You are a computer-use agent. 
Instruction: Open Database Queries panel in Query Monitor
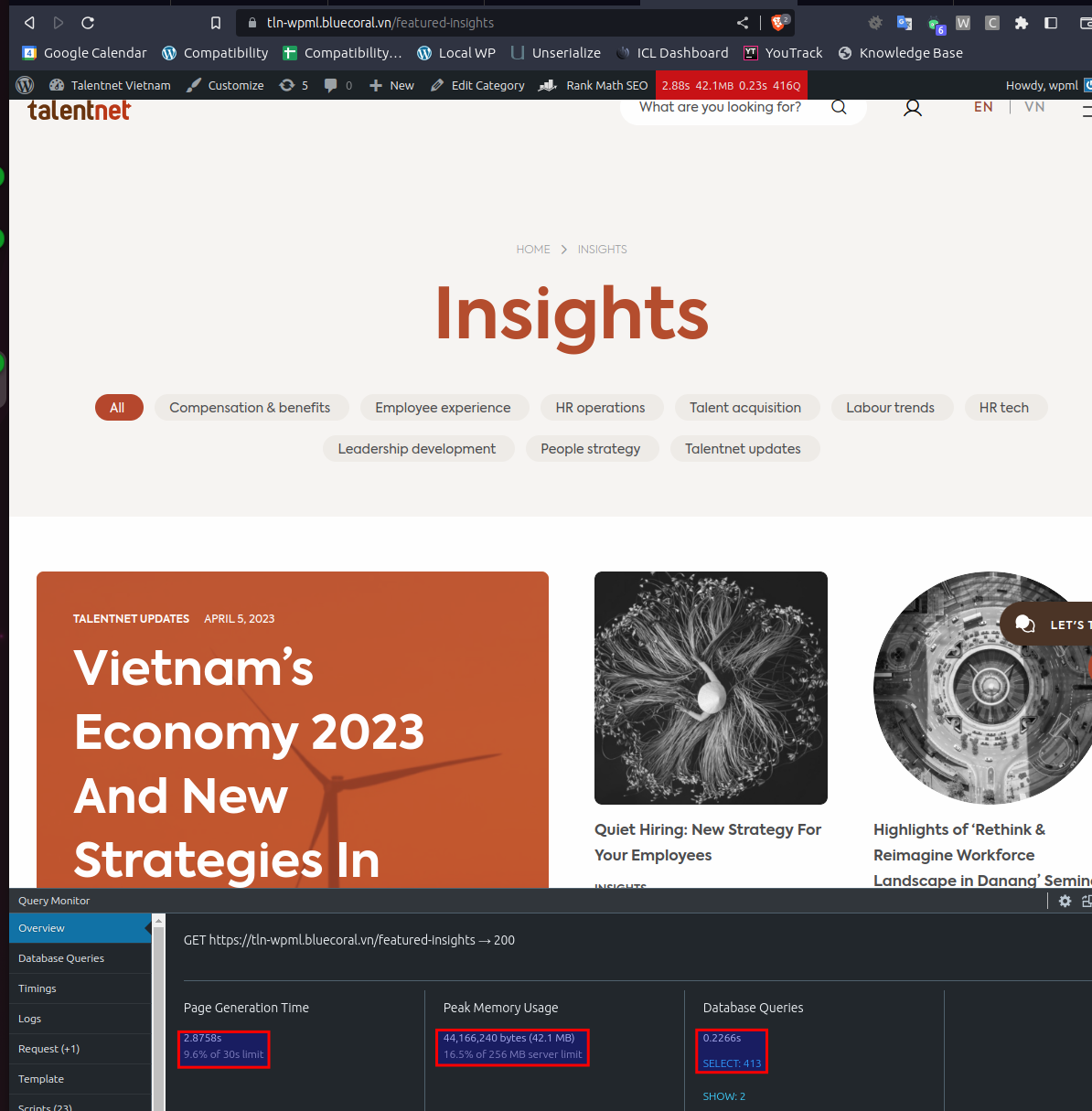click(80, 958)
